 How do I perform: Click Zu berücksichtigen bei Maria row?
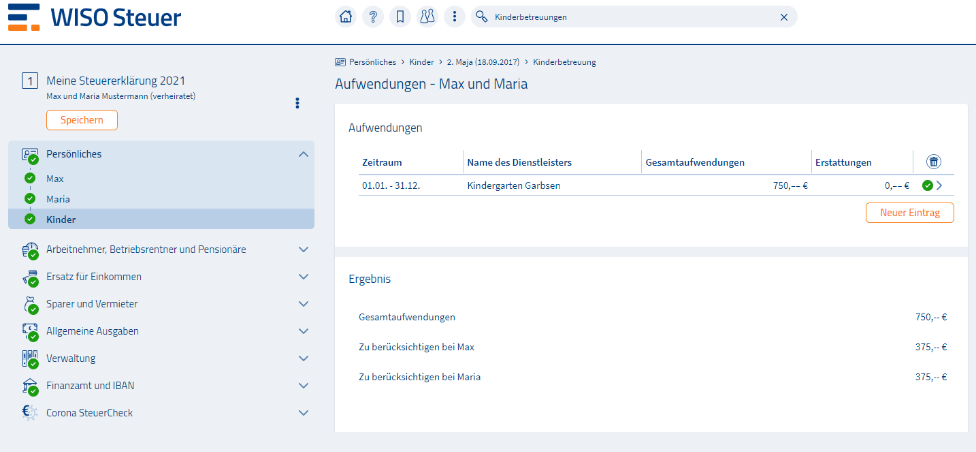coord(652,377)
